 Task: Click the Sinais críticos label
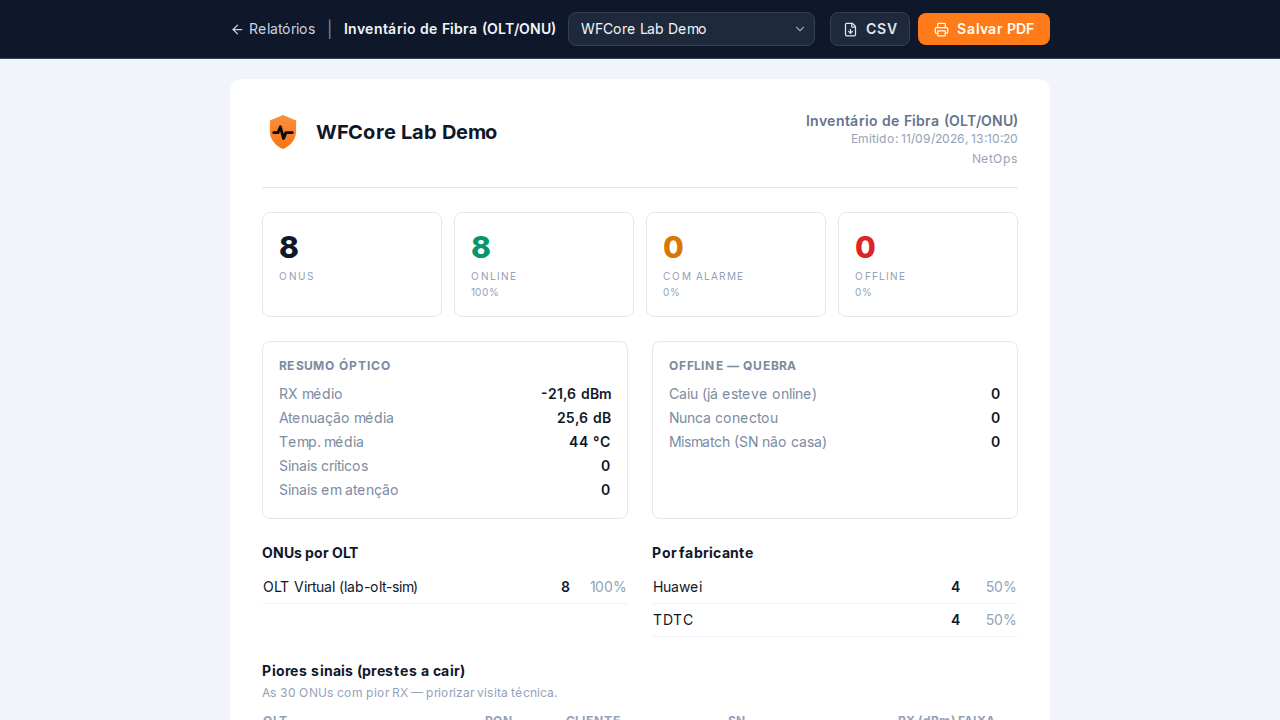(324, 466)
